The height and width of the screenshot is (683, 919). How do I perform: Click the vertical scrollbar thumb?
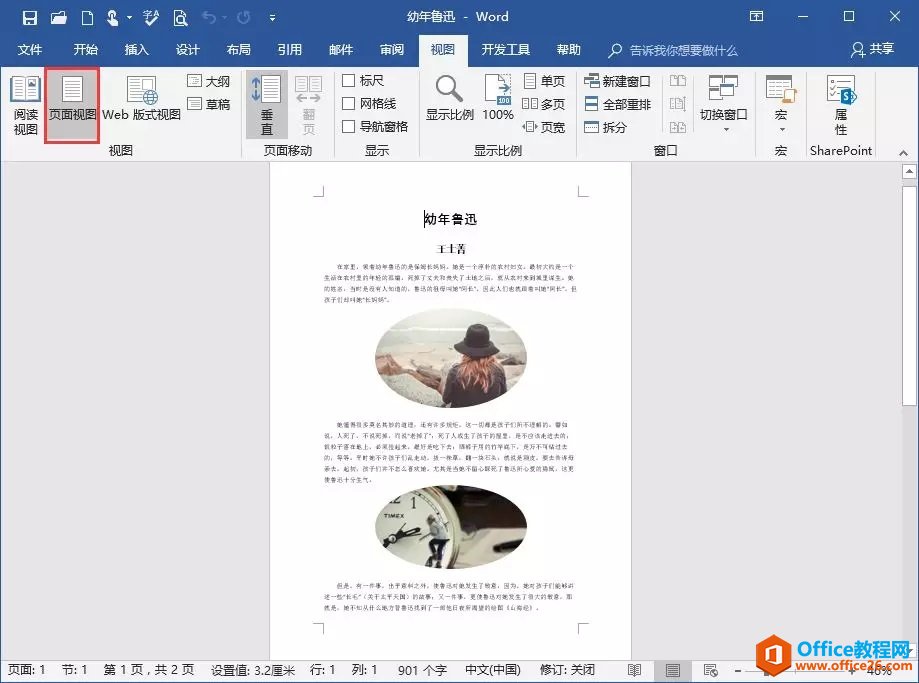point(909,296)
